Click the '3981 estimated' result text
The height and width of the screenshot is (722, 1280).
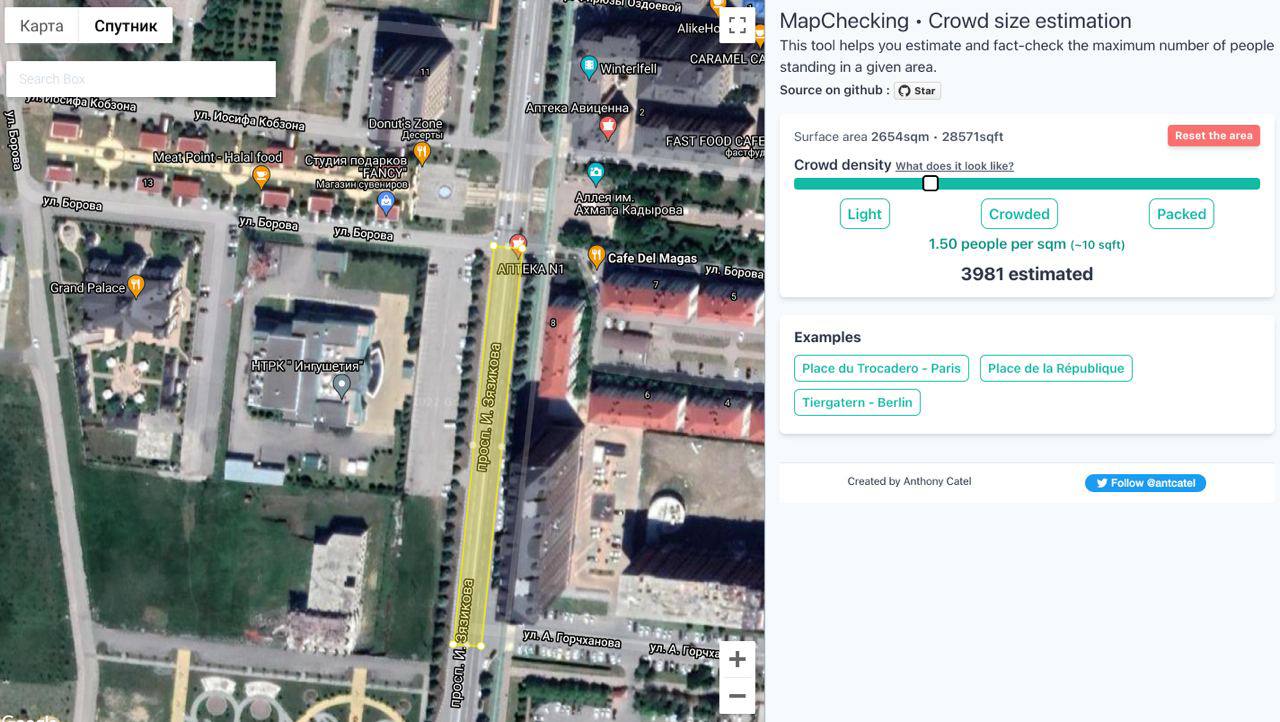1026,274
